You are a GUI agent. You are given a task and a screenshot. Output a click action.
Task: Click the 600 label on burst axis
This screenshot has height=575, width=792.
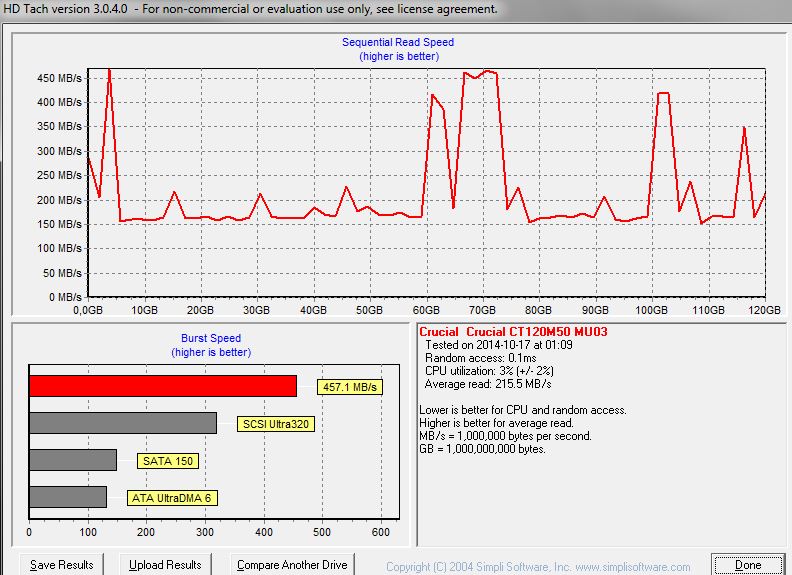[380, 532]
